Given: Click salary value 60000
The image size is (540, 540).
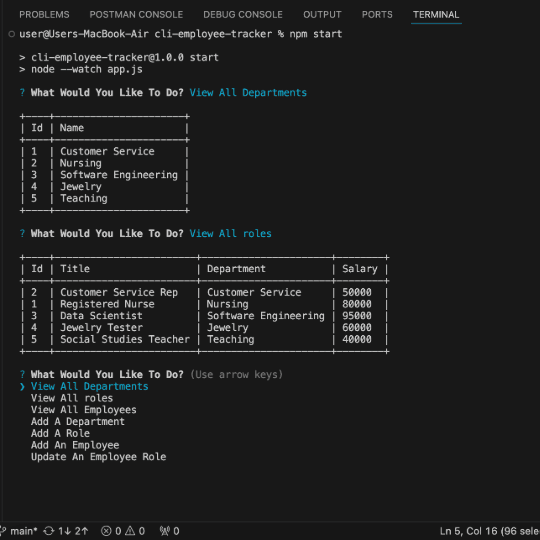Looking at the screenshot, I should [x=357, y=328].
